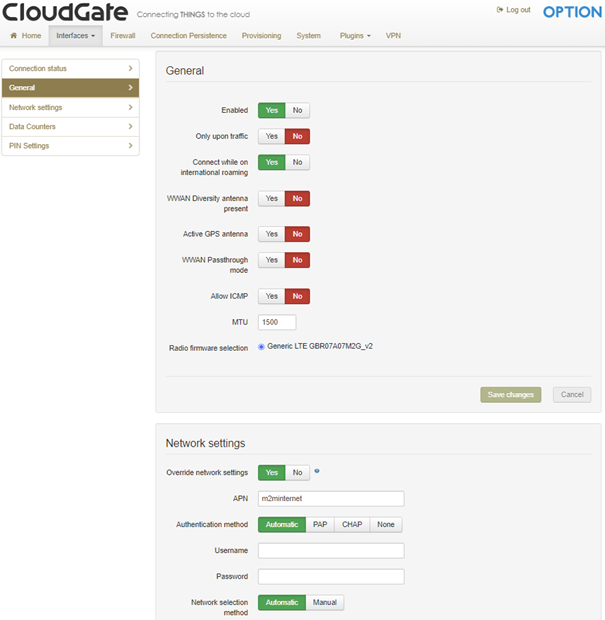Choose Manual network selection method
The height and width of the screenshot is (620, 605).
pyautogui.click(x=325, y=602)
